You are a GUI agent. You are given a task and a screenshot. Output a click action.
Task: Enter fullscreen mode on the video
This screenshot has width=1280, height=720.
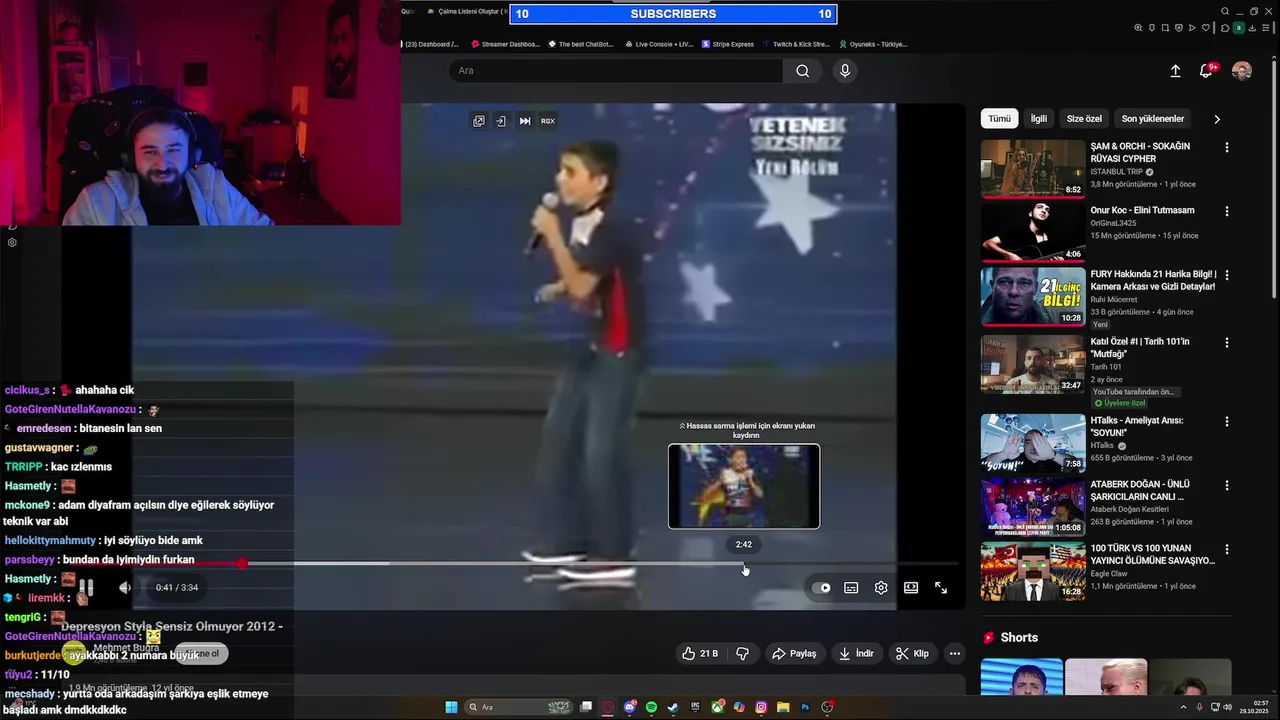pyautogui.click(x=941, y=588)
